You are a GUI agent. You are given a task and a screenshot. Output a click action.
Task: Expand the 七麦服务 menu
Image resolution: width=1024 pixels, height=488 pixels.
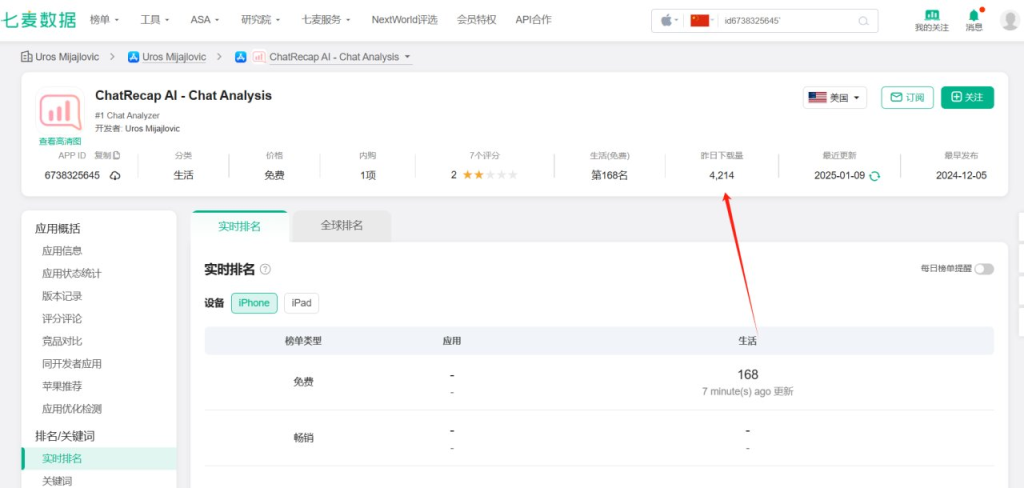point(326,20)
